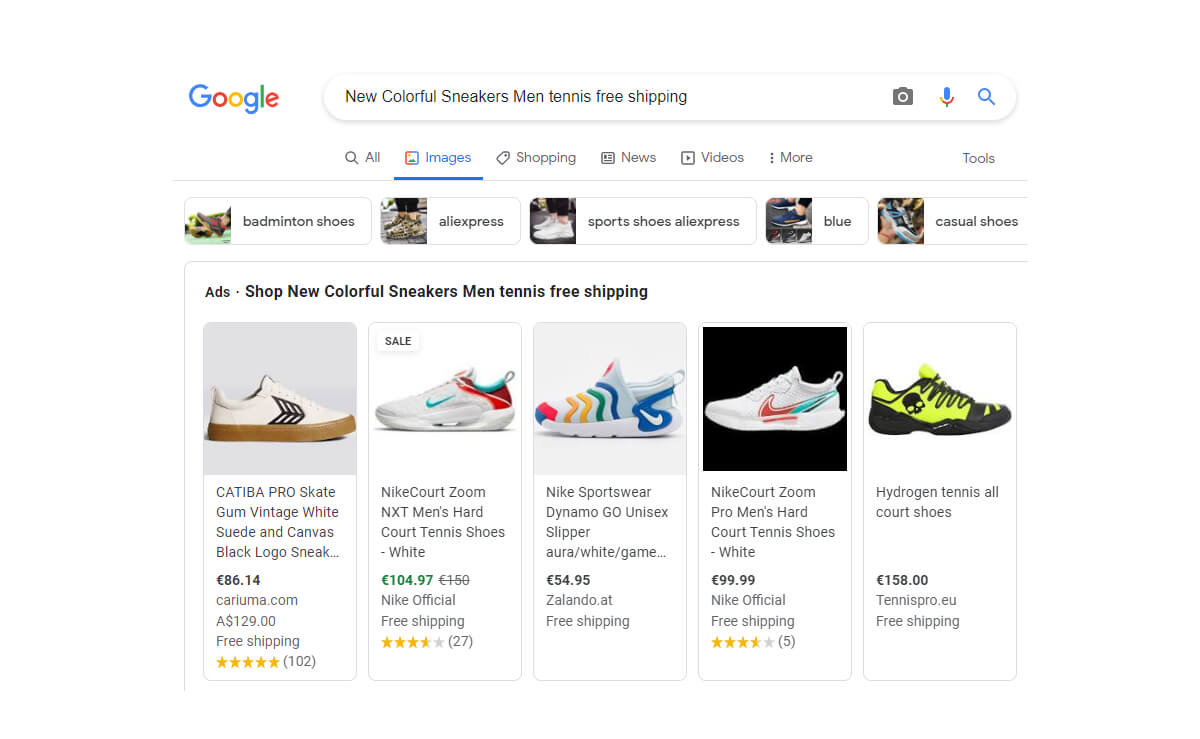The image size is (1200, 739).
Task: Click the SALE badge
Action: [x=398, y=341]
